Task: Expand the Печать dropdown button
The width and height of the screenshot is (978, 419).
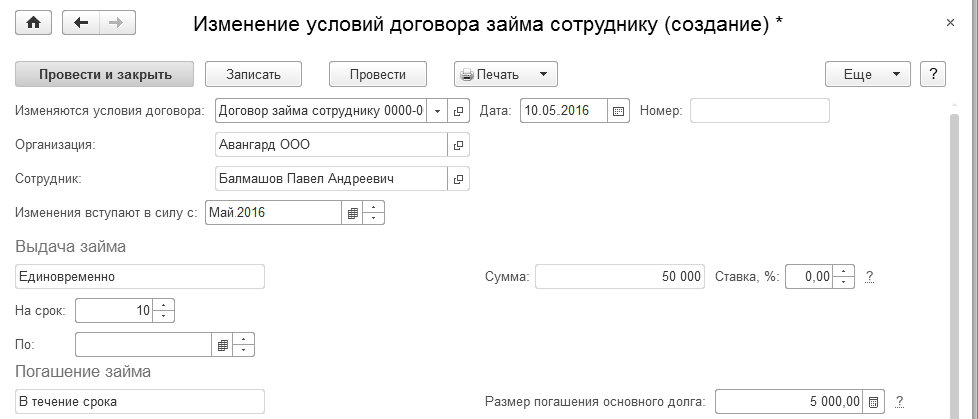Action: (x=541, y=74)
